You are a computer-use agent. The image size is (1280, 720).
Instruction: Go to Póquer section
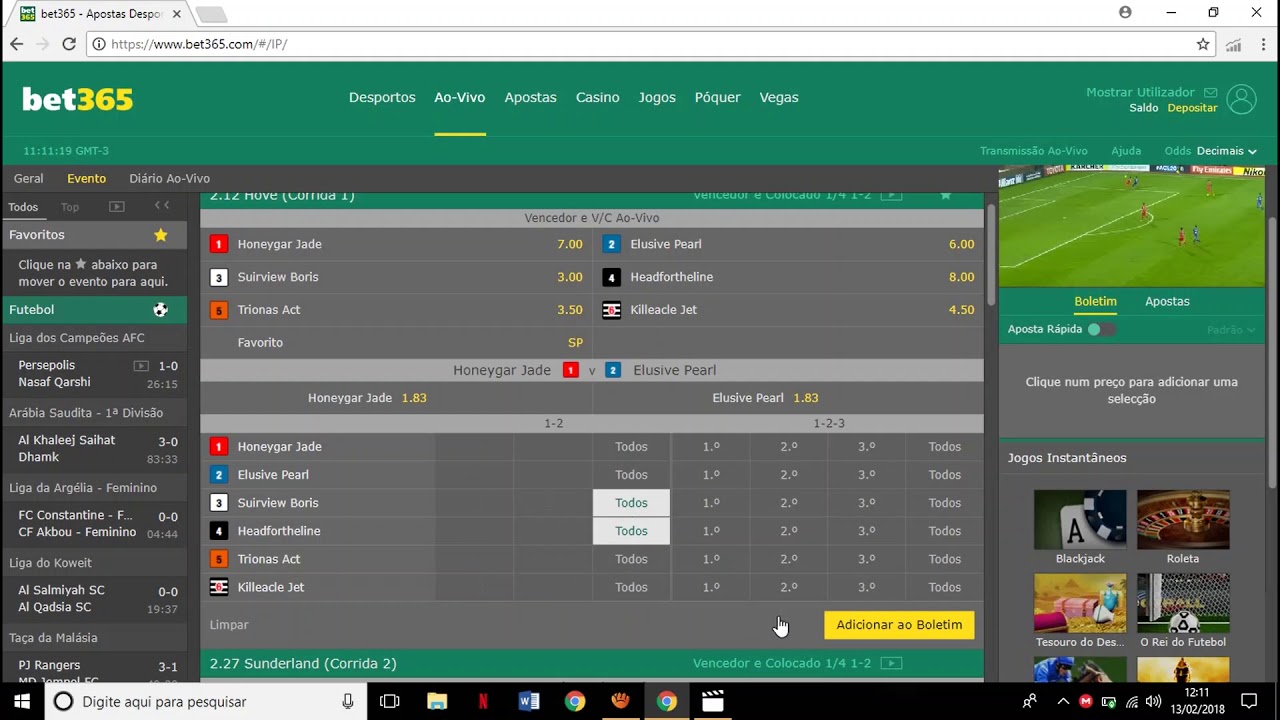click(717, 97)
